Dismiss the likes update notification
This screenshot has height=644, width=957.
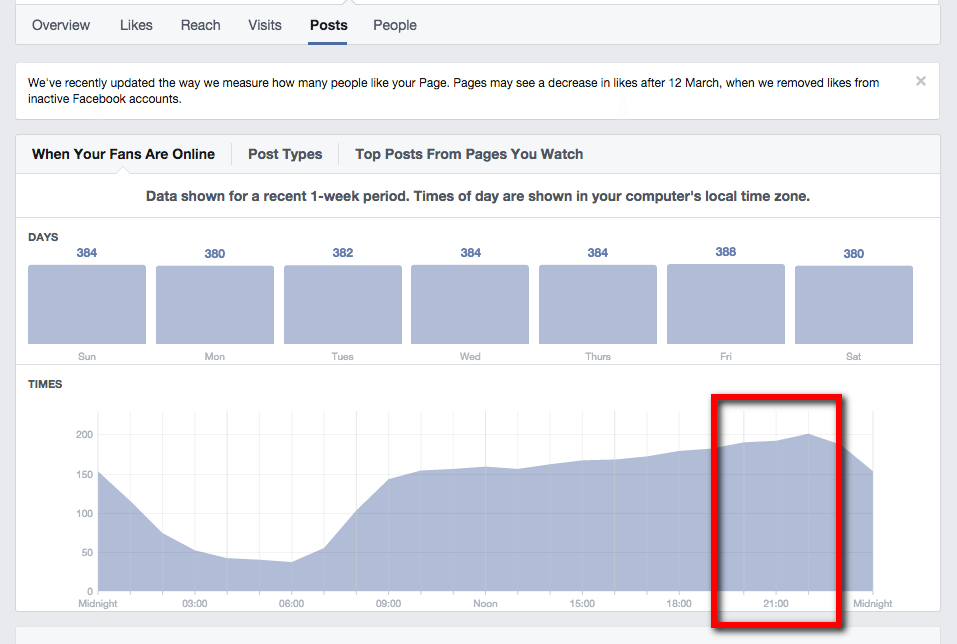pyautogui.click(x=920, y=81)
